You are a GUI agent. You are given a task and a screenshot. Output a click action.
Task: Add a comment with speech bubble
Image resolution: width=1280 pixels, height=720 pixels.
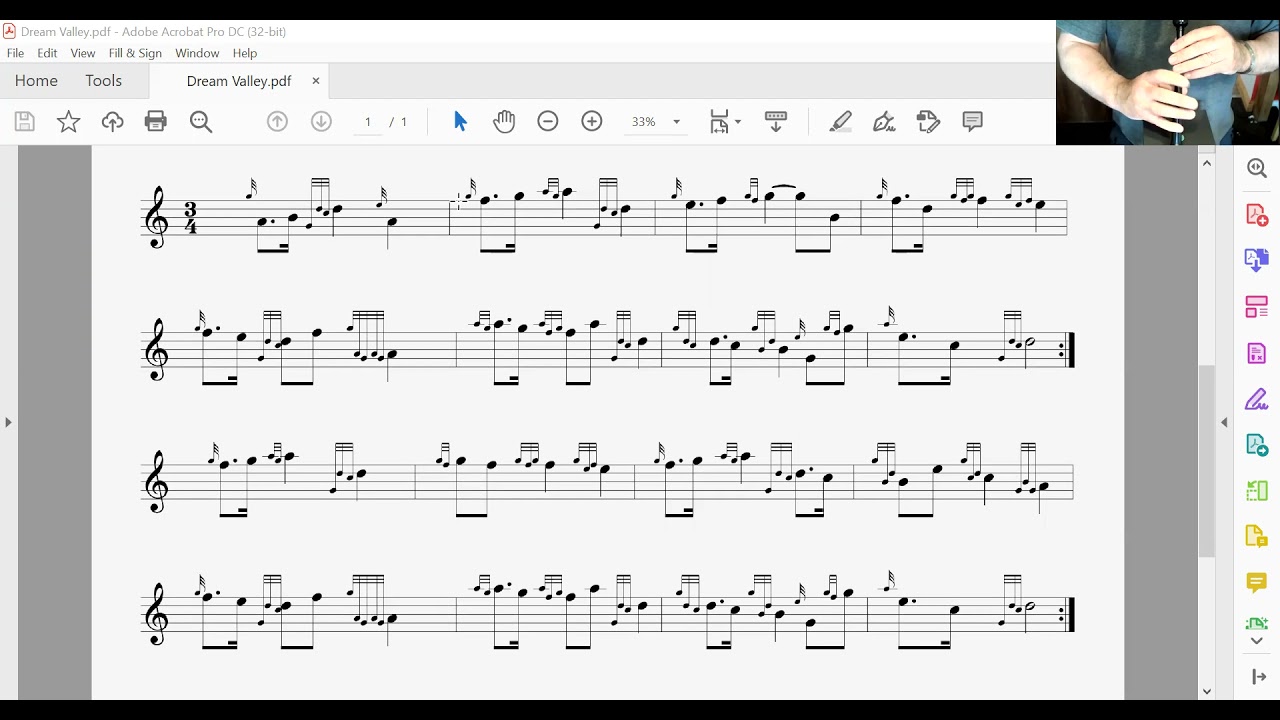[972, 122]
